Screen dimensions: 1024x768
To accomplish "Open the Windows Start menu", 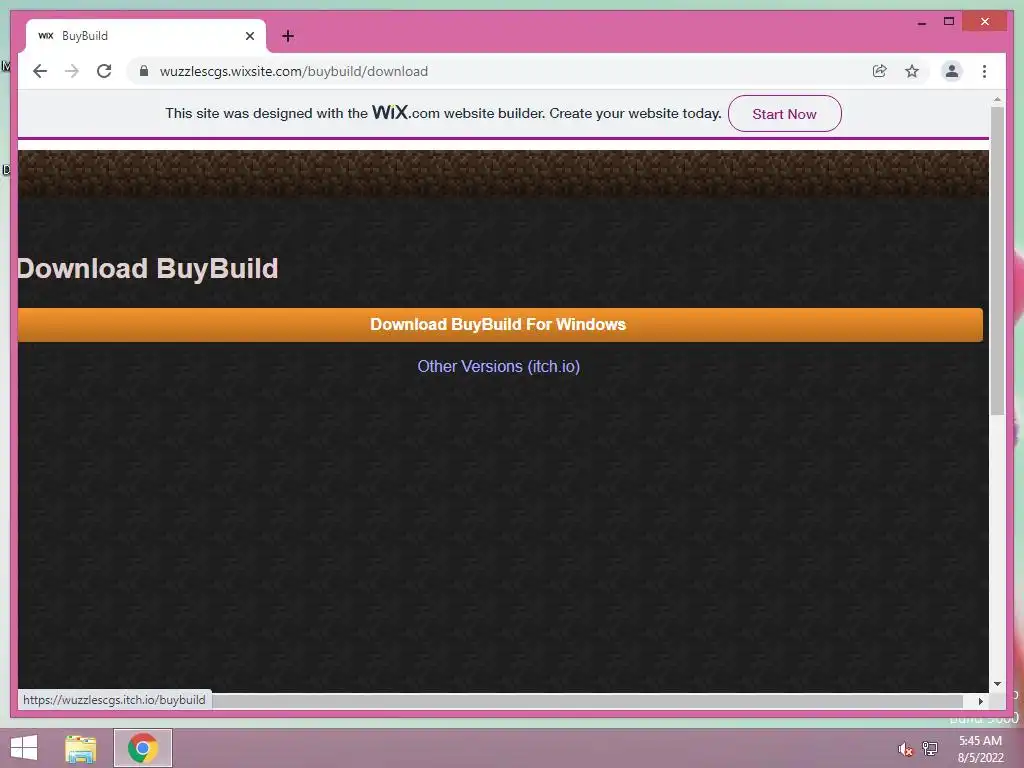I will point(24,748).
